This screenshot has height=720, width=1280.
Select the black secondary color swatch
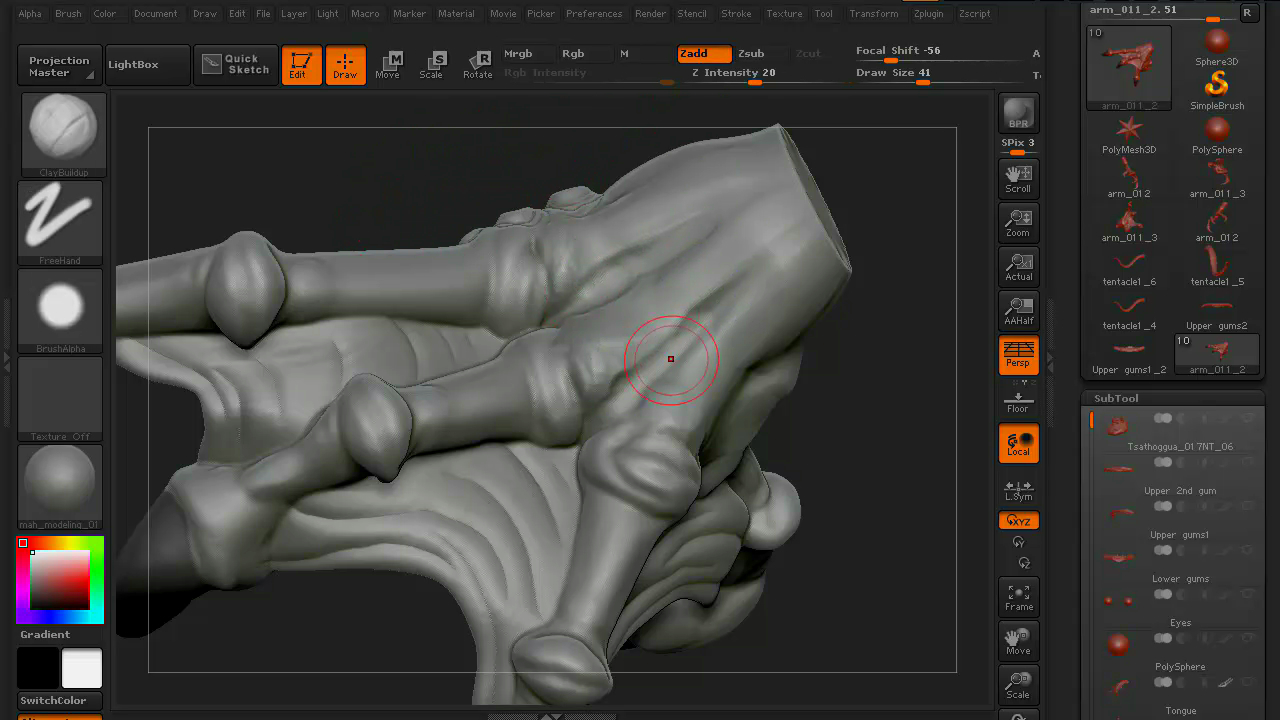point(38,668)
